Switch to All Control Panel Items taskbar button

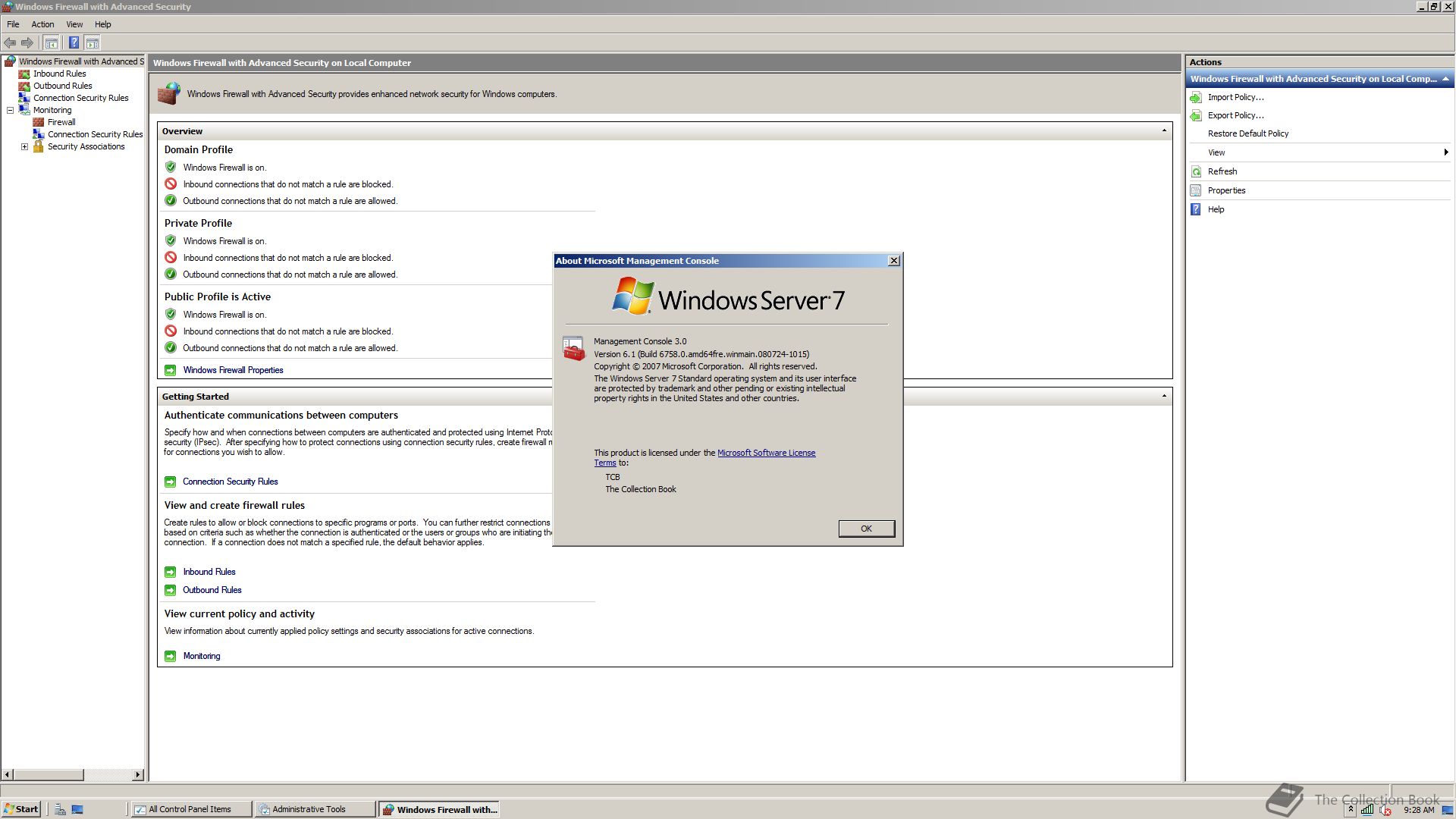pos(191,809)
